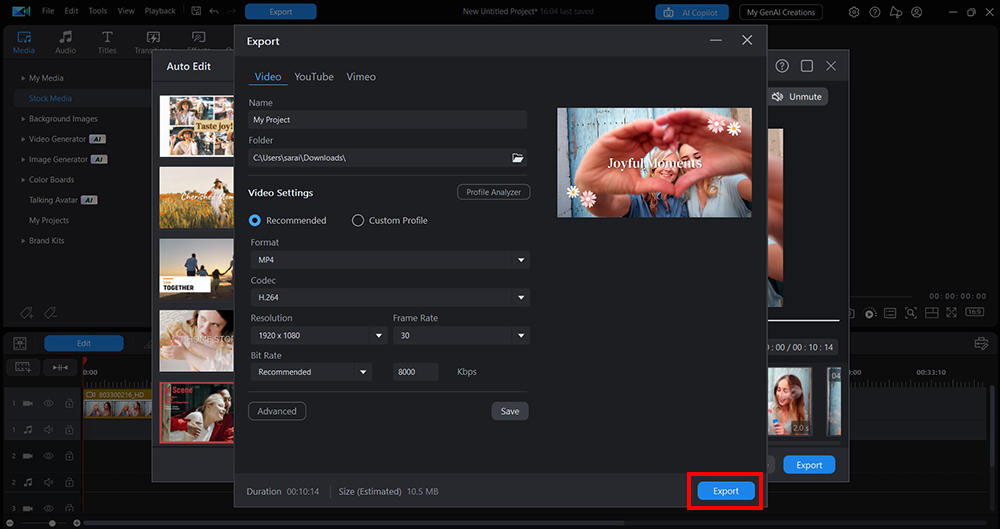This screenshot has width=1000, height=529.
Task: Click the 8000 Kbps bit rate field
Action: point(415,372)
